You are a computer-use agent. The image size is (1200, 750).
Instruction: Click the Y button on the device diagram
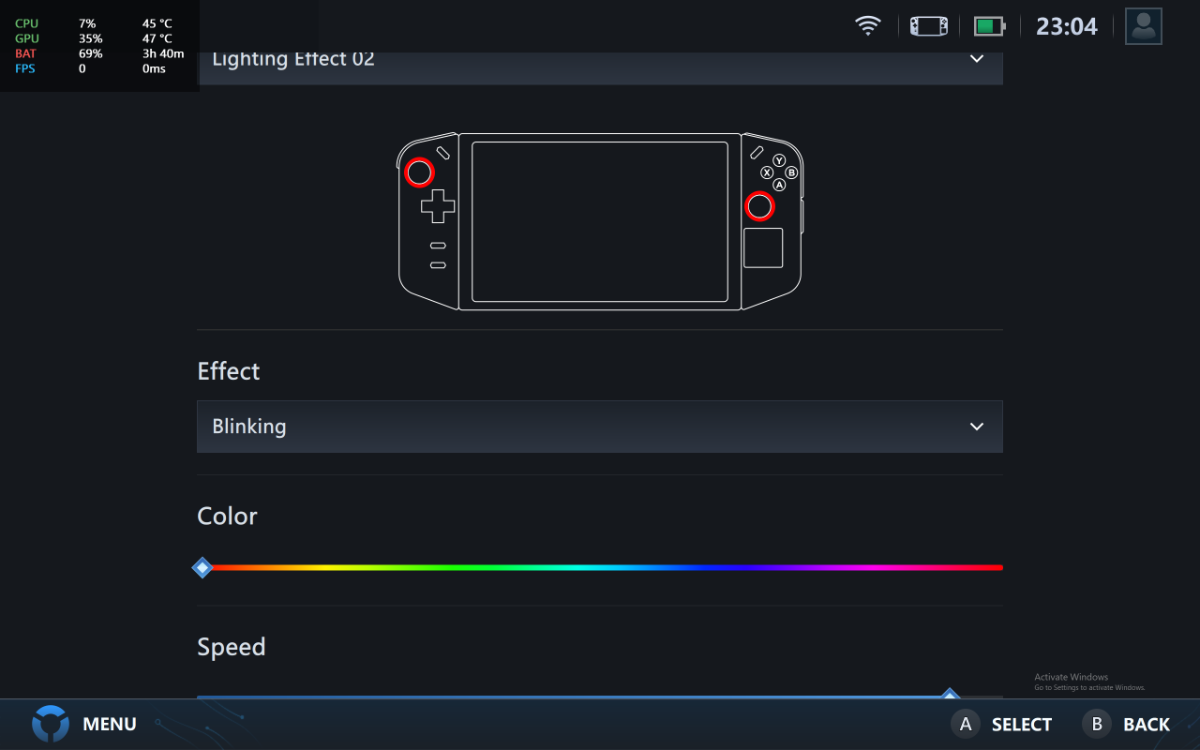tap(779, 161)
